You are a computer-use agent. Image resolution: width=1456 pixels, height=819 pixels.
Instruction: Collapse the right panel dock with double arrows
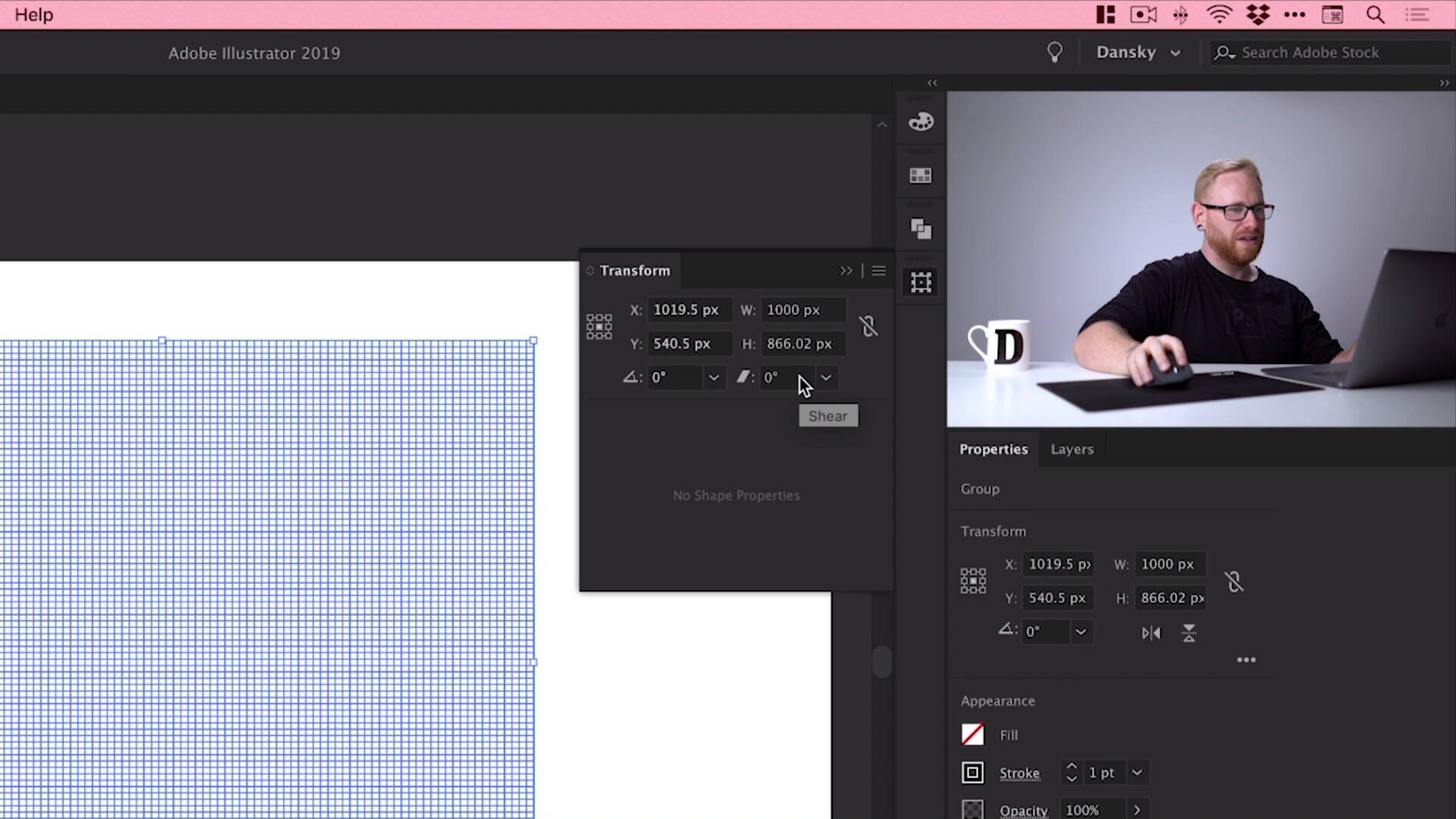point(932,83)
